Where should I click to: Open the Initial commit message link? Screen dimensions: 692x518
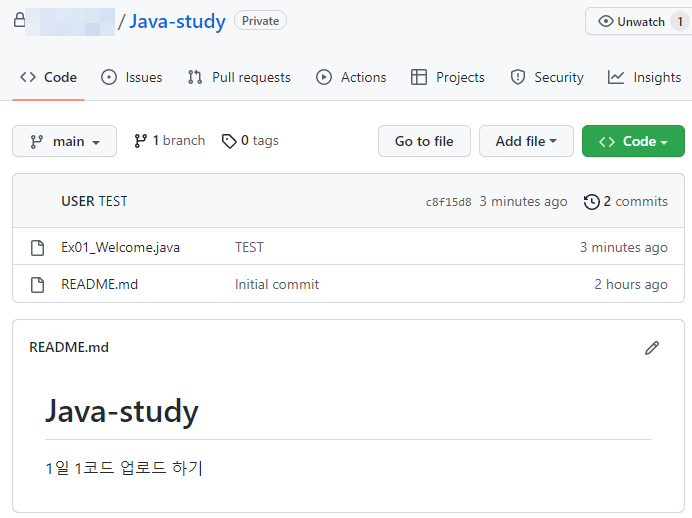coord(277,284)
